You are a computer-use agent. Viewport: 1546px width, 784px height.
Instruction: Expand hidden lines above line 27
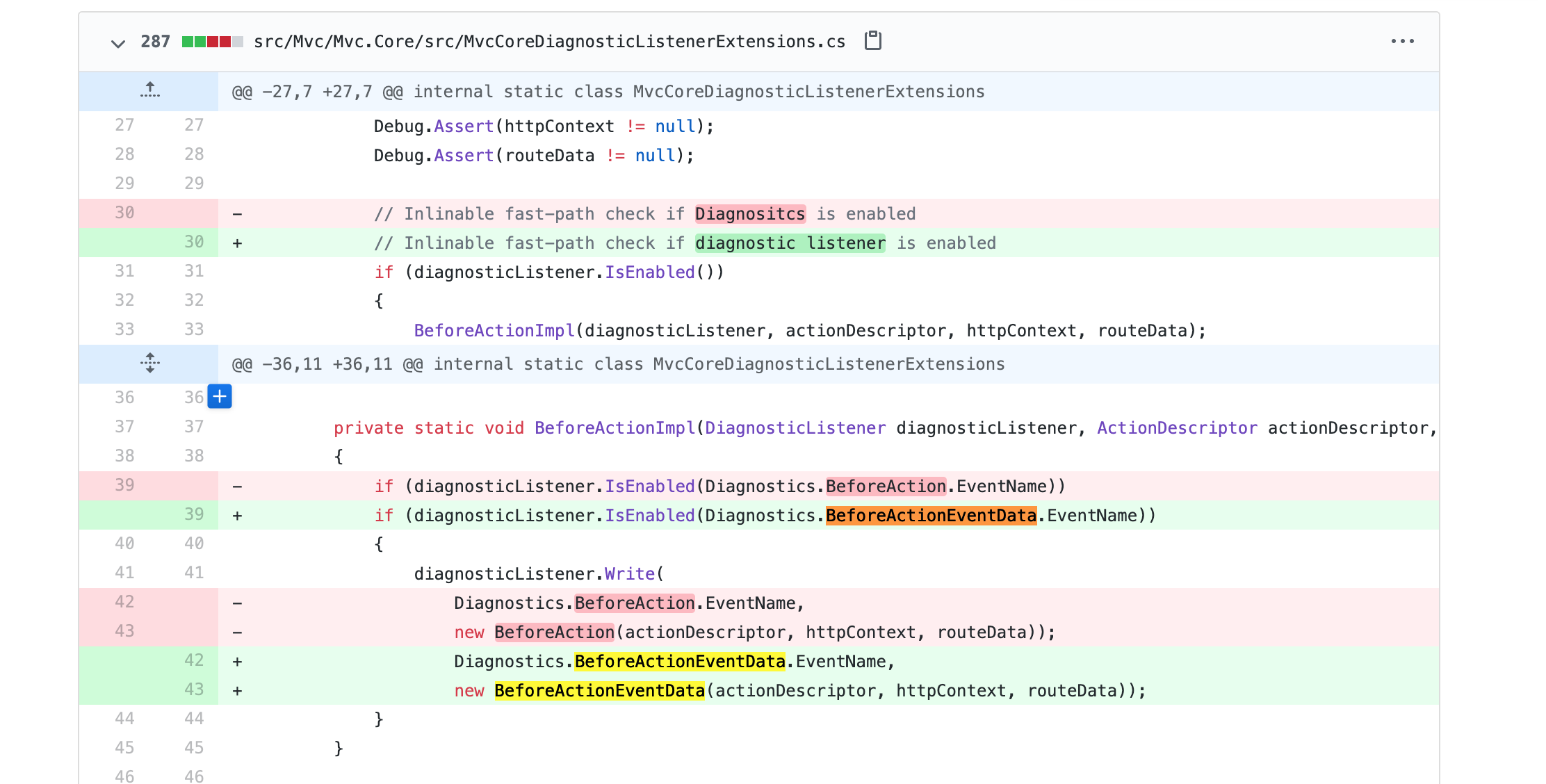(x=149, y=91)
